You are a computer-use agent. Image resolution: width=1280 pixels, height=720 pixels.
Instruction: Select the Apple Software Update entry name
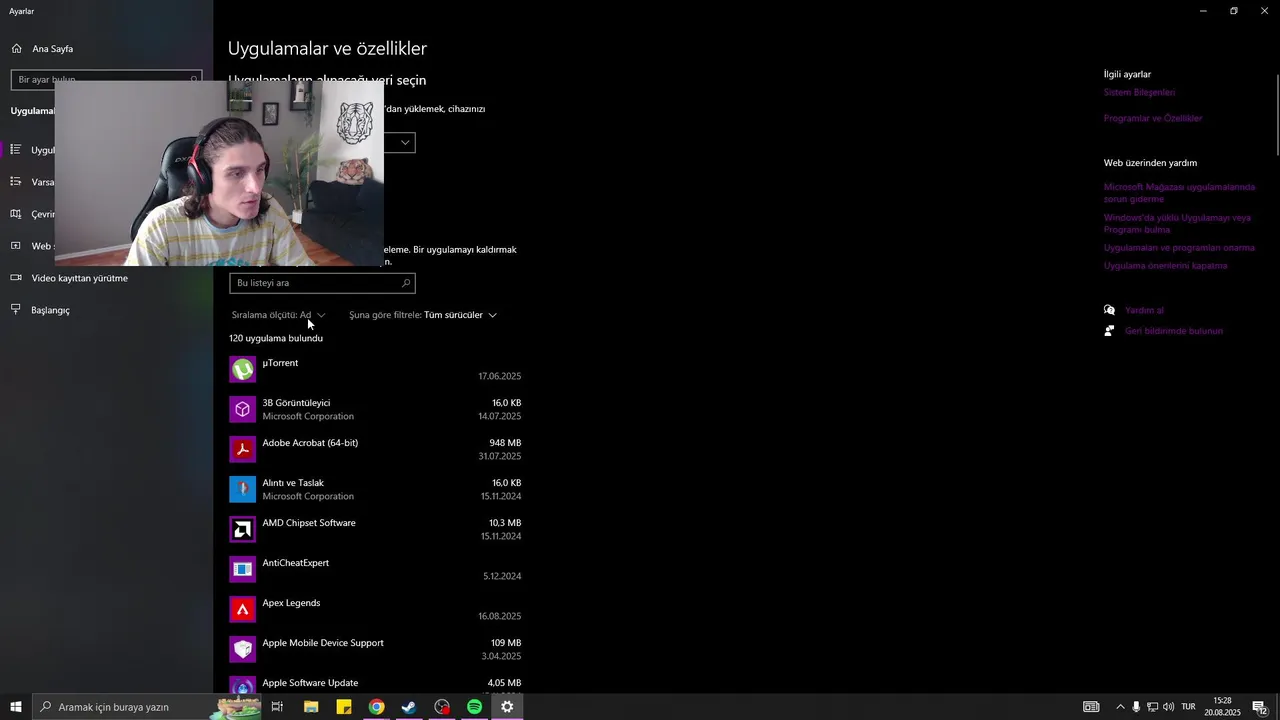310,683
